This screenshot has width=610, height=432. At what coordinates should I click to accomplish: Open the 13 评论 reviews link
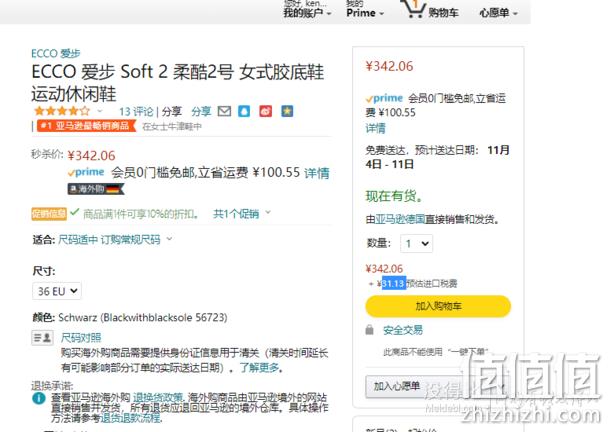pos(136,112)
